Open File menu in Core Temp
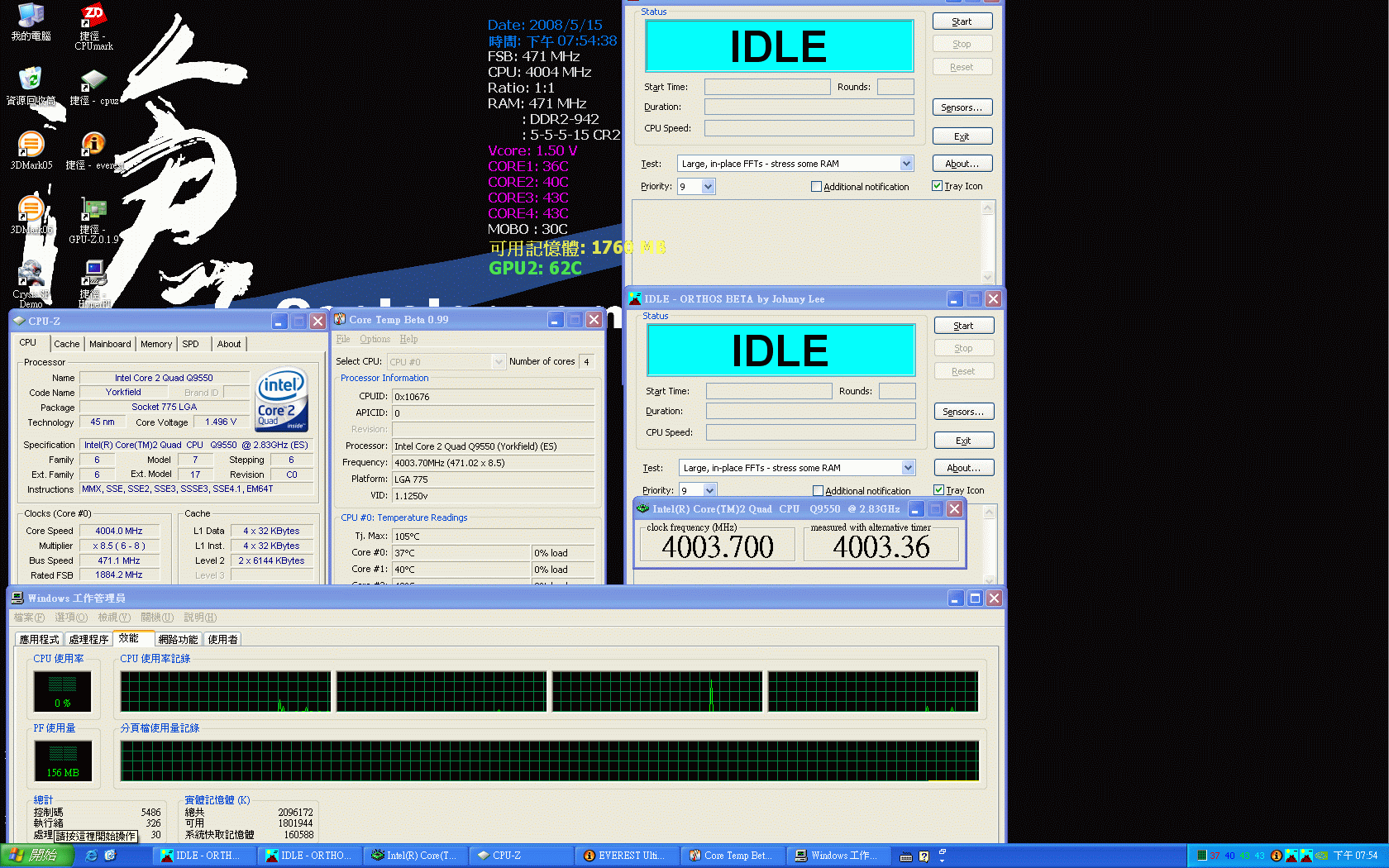Image resolution: width=1389 pixels, height=868 pixels. coord(343,339)
